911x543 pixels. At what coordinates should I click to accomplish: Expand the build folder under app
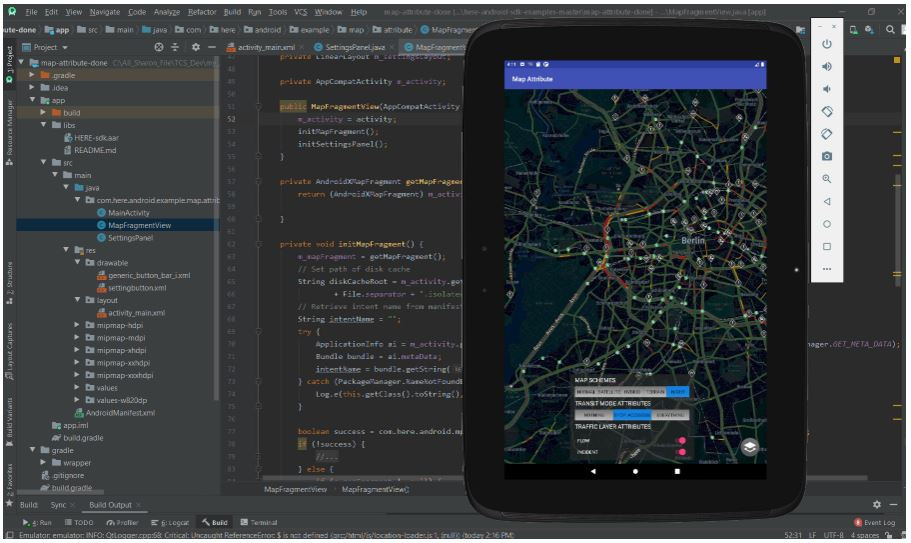click(x=44, y=113)
